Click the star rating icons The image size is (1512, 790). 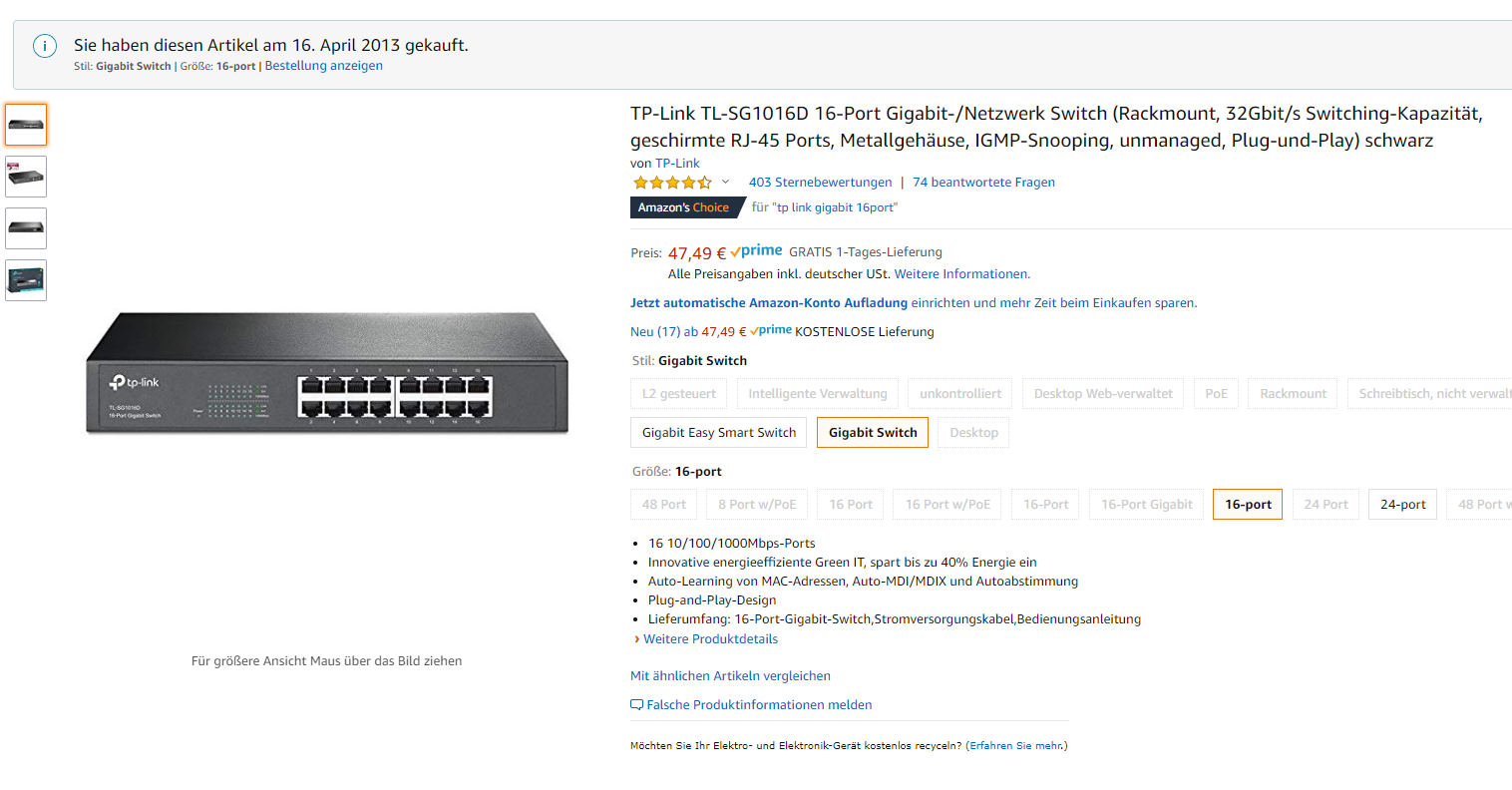pyautogui.click(x=671, y=183)
